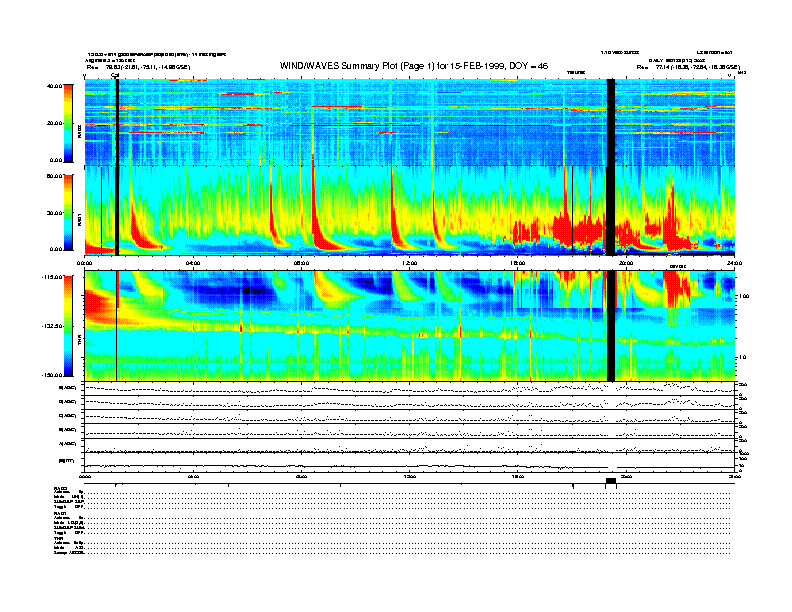Click the thick black data gap bar in the RAD2 panel
The image size is (792, 612).
611,122
